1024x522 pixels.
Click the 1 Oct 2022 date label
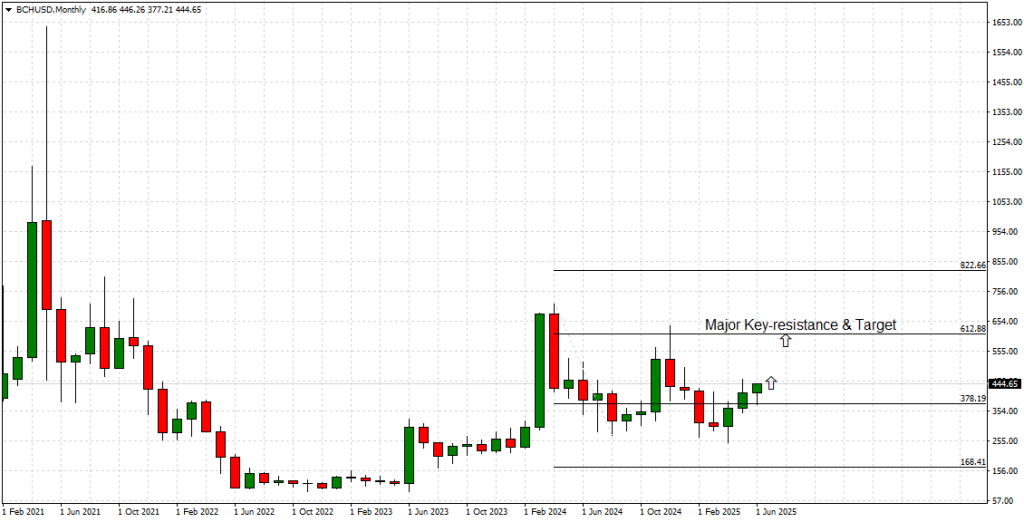point(313,512)
